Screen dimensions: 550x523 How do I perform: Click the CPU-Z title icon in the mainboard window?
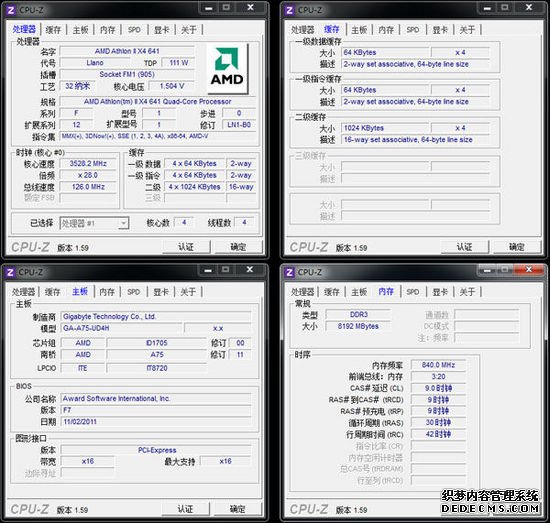click(10, 273)
